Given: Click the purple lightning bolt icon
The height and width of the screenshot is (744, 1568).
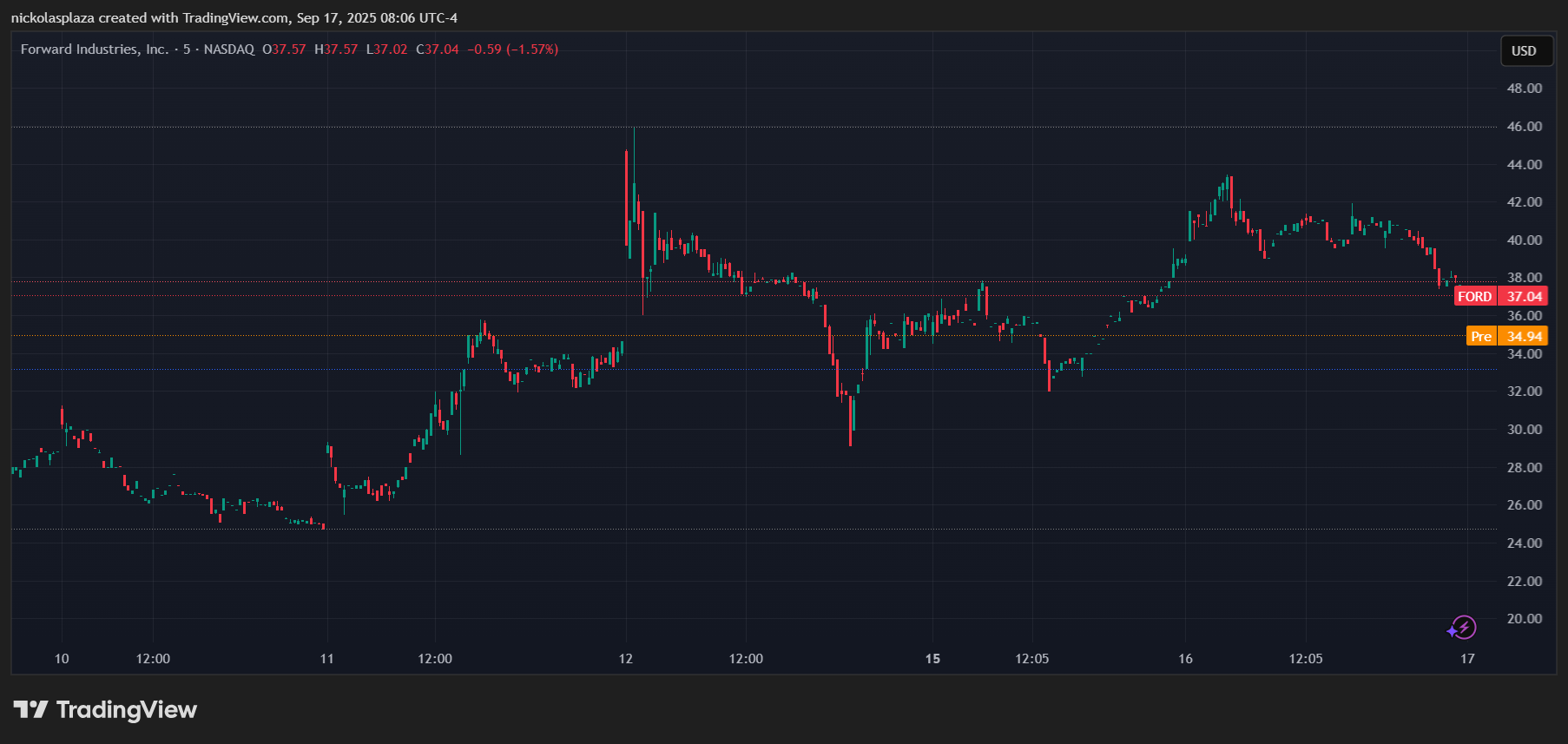Looking at the screenshot, I should (1462, 628).
